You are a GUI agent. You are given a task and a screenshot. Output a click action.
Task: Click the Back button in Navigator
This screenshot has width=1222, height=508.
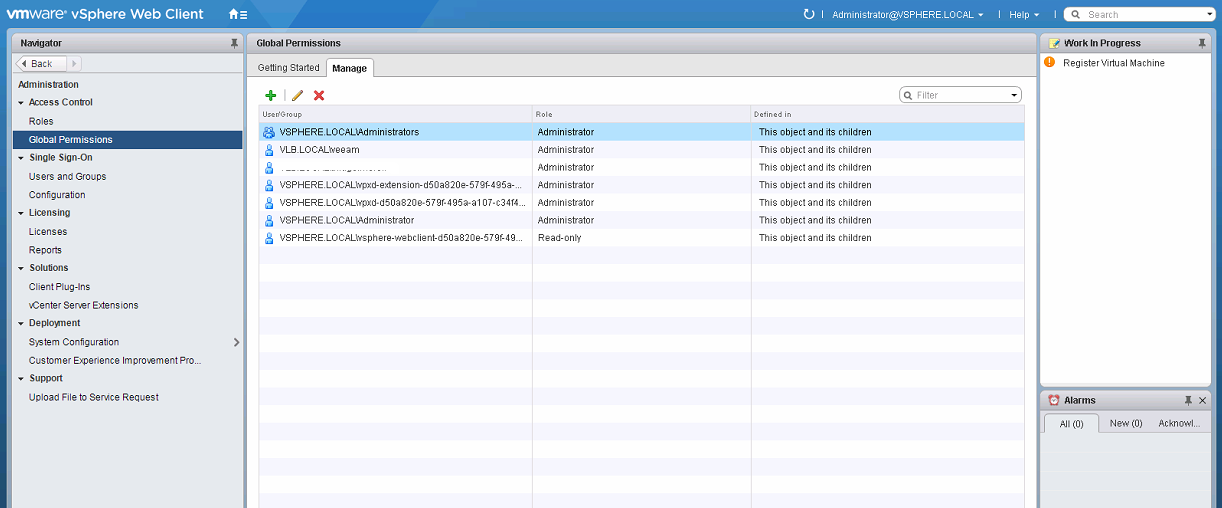click(x=42, y=63)
